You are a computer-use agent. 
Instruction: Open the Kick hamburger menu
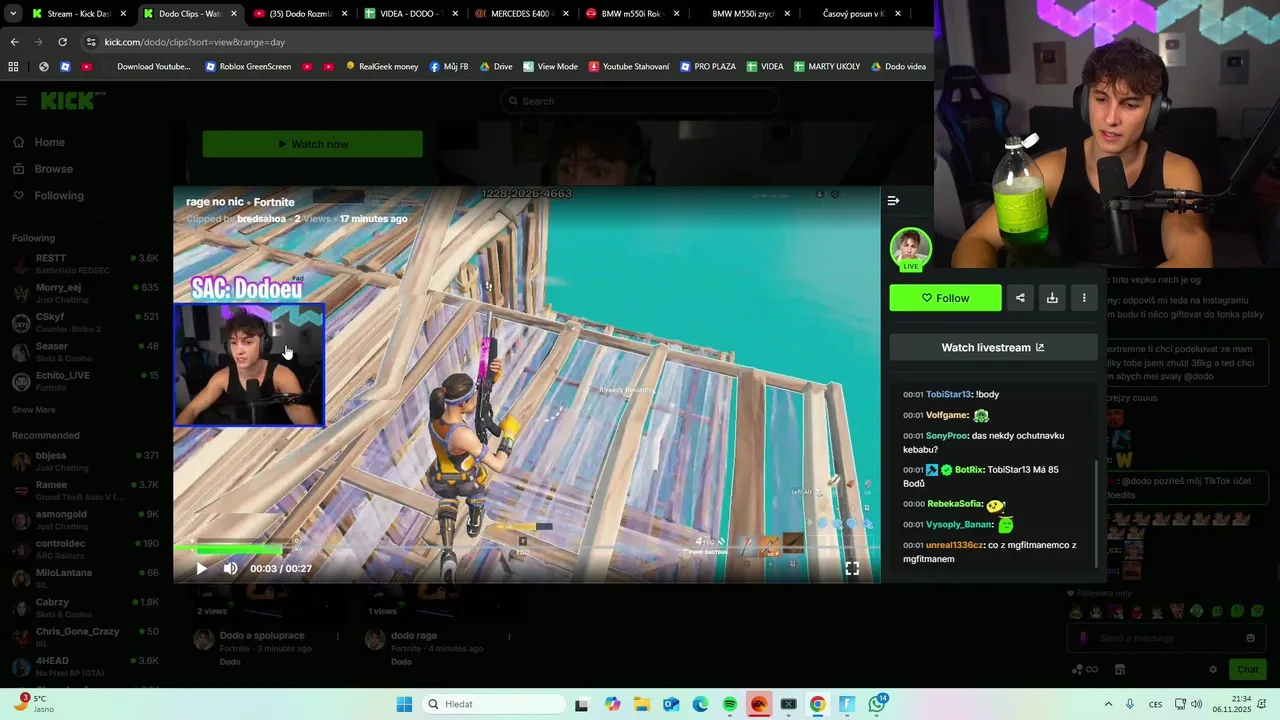[x=21, y=101]
